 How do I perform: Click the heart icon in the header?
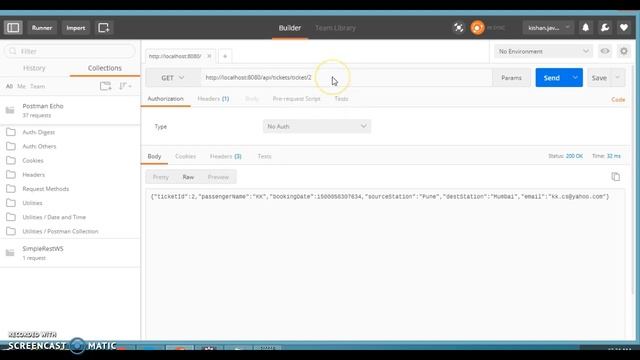click(x=624, y=28)
